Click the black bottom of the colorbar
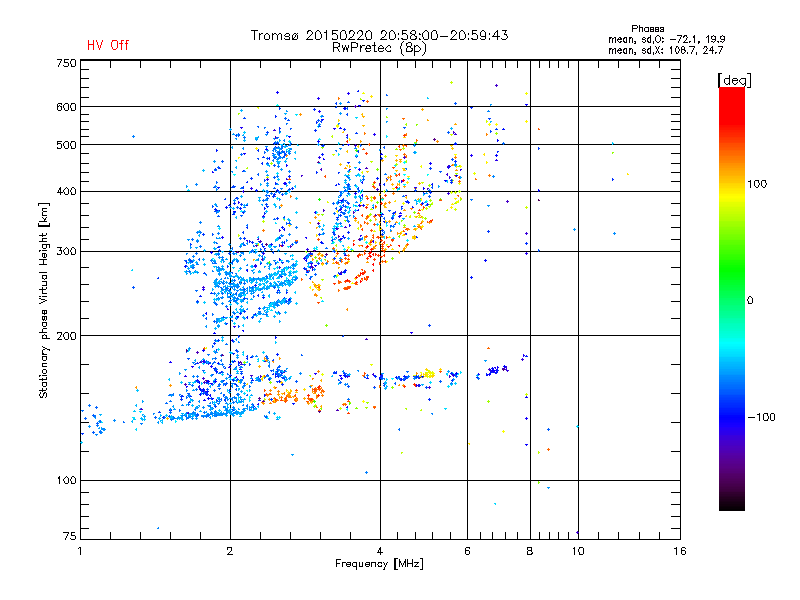The width and height of the screenshot is (800, 600). tap(732, 504)
